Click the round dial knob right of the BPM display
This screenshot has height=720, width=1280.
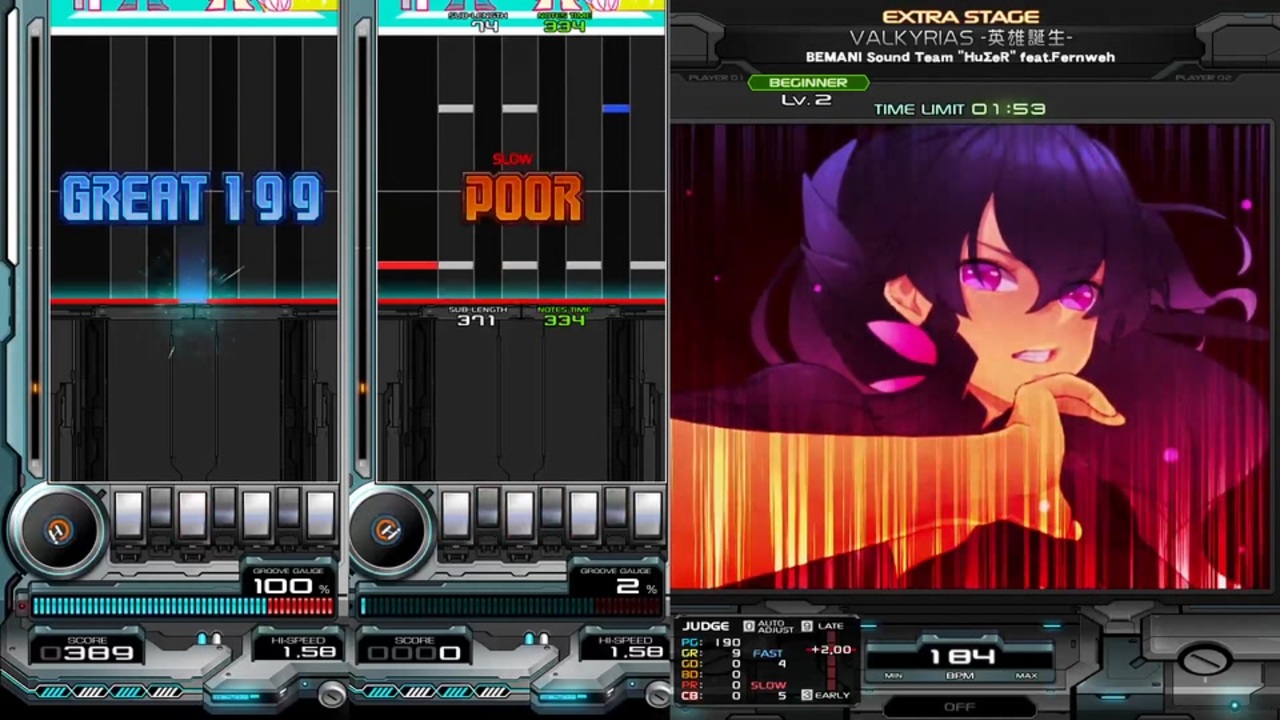coord(1204,660)
